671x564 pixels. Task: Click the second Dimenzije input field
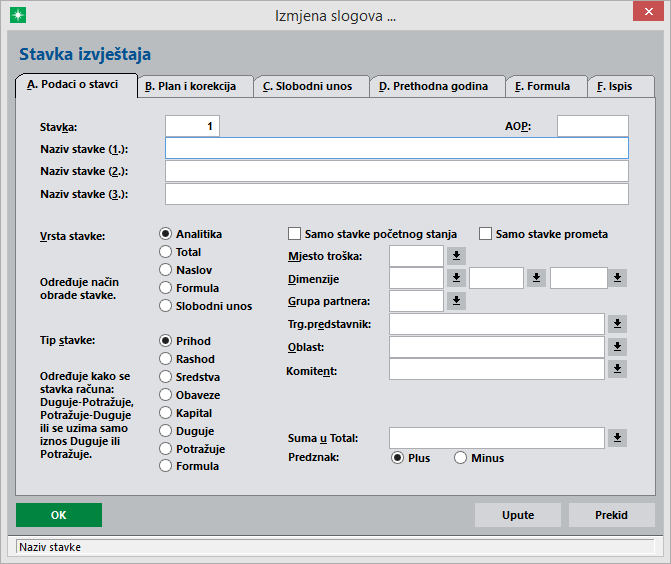click(x=496, y=278)
